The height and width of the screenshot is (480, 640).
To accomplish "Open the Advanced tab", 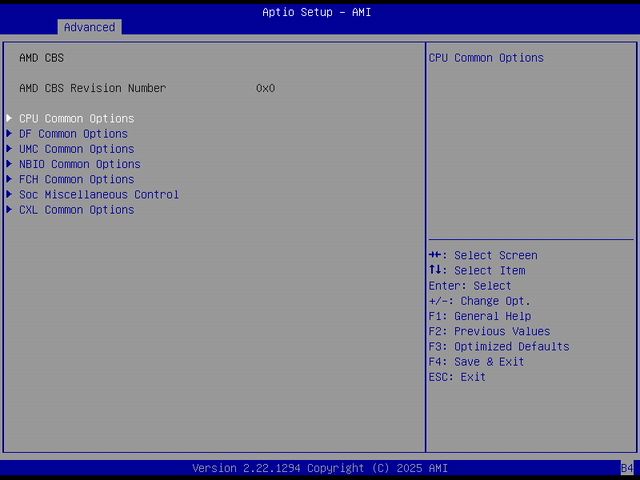I will tap(89, 27).
